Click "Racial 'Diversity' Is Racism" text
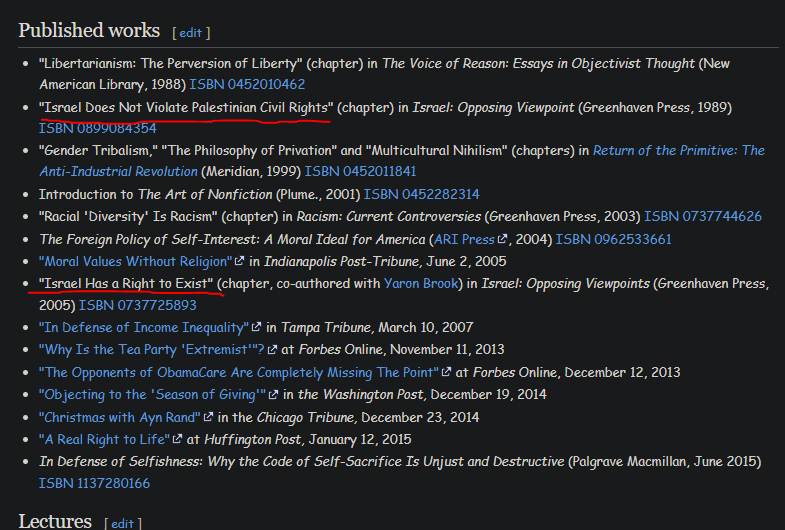 (128, 216)
